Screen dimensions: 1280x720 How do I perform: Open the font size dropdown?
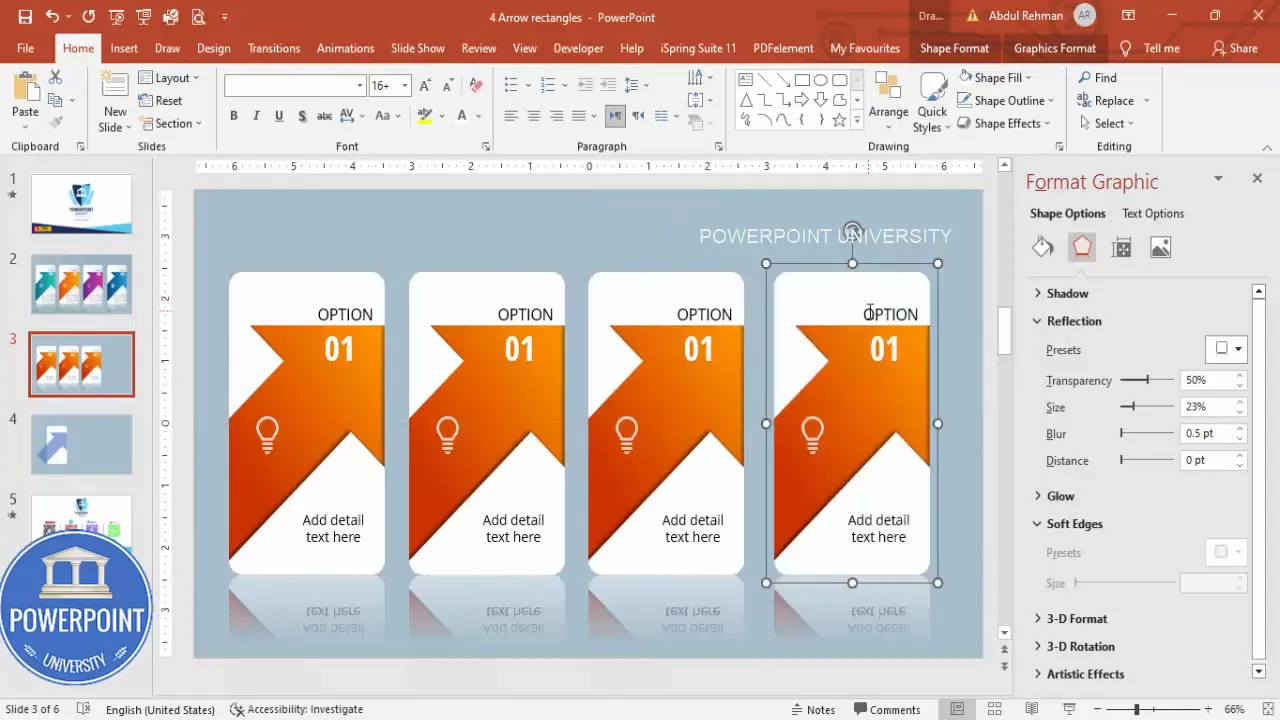pos(405,86)
